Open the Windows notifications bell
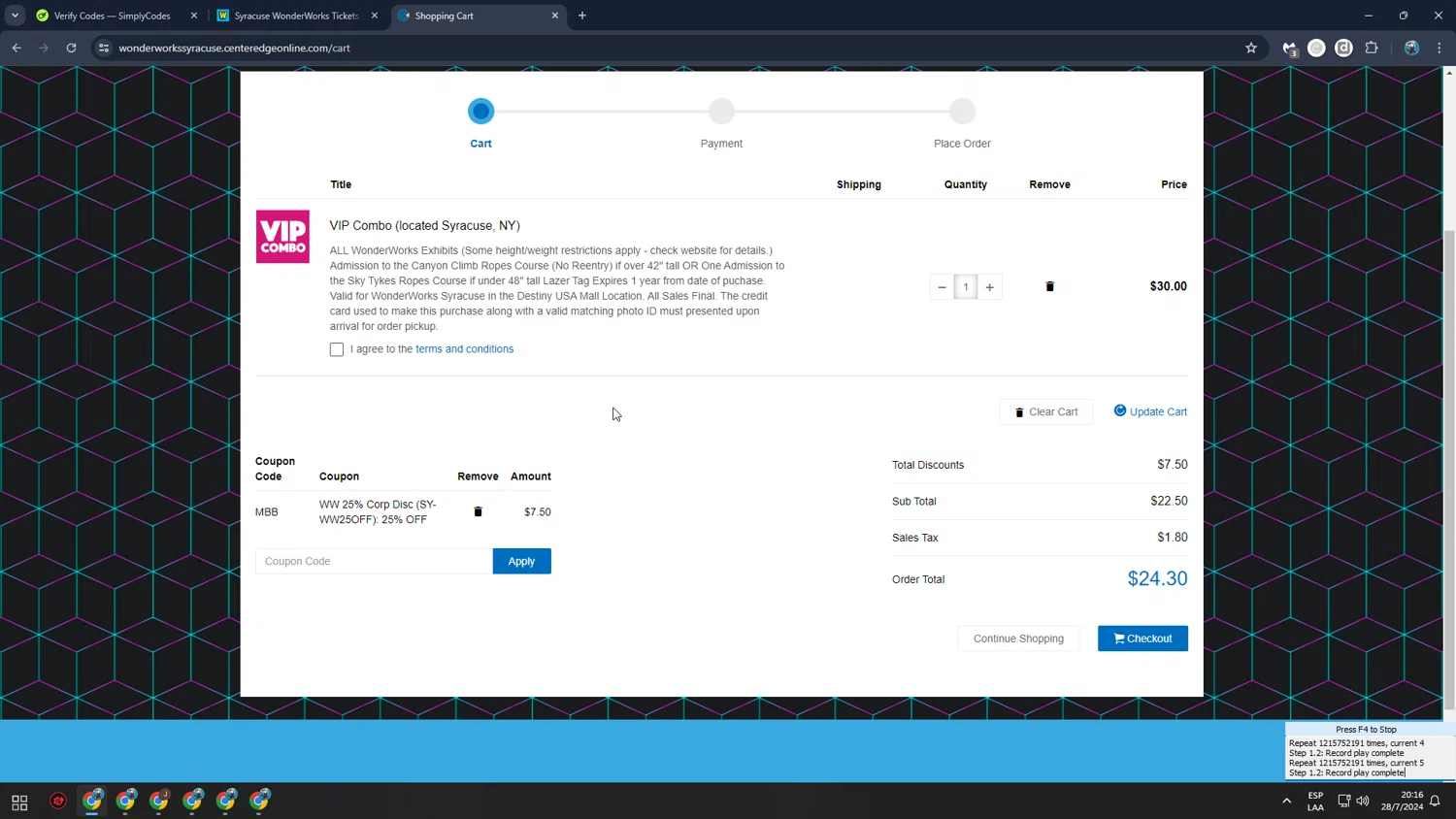This screenshot has height=819, width=1456. tap(1435, 801)
